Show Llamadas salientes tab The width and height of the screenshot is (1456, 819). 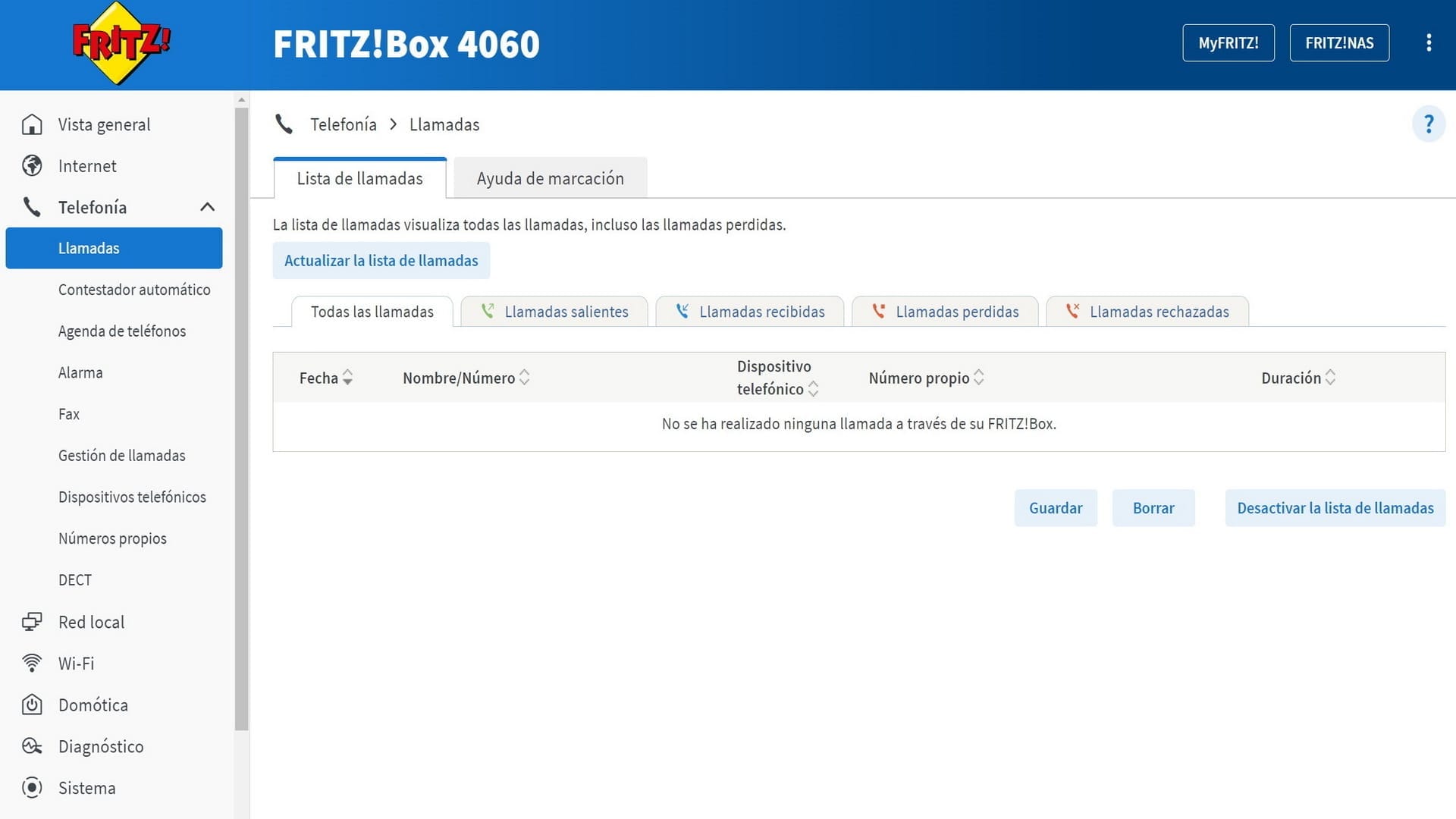point(554,312)
